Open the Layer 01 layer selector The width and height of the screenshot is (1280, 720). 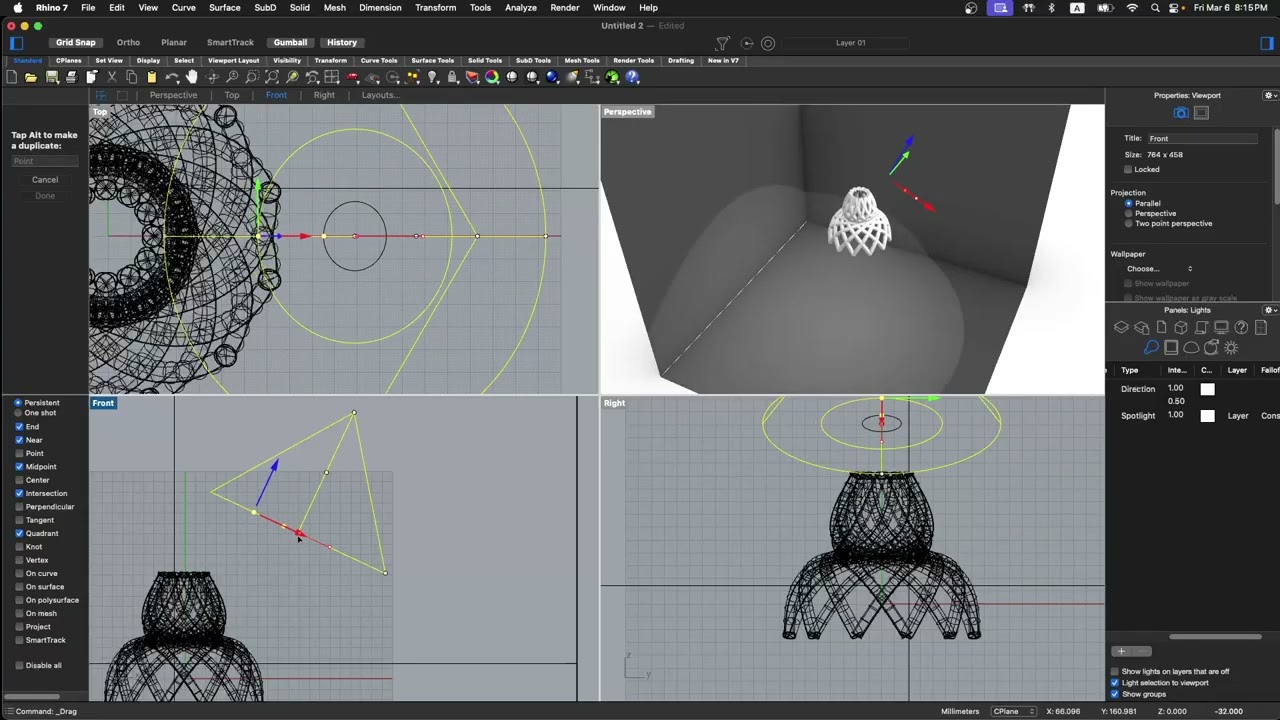(850, 43)
